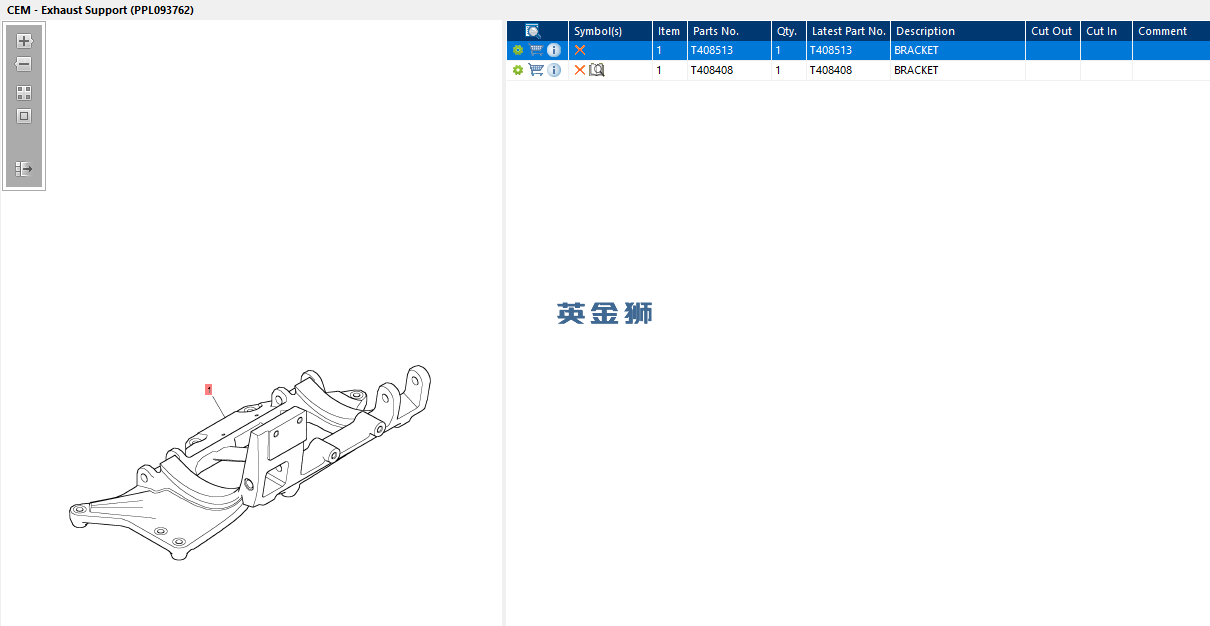Click the CEM - Exhaust Support title
The width and height of the screenshot is (1210, 626).
point(100,10)
